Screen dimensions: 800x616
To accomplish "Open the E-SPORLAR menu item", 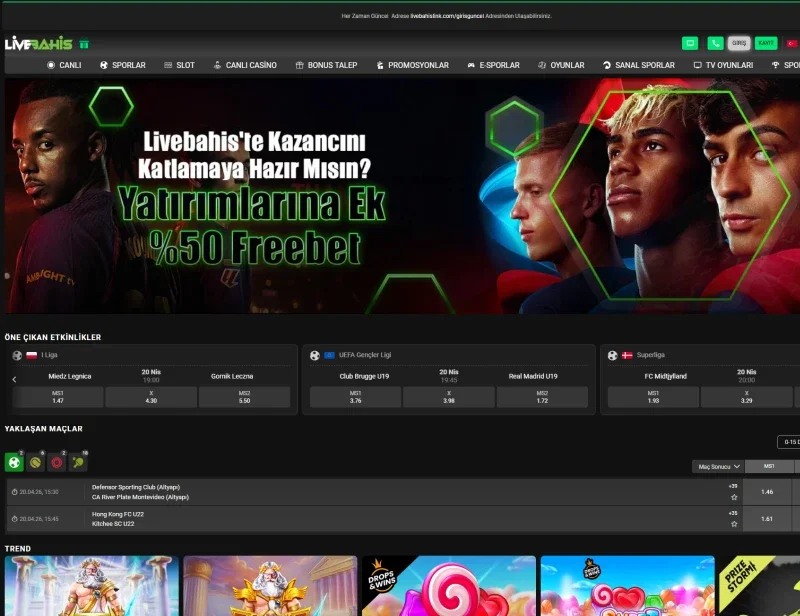I will pyautogui.click(x=493, y=65).
